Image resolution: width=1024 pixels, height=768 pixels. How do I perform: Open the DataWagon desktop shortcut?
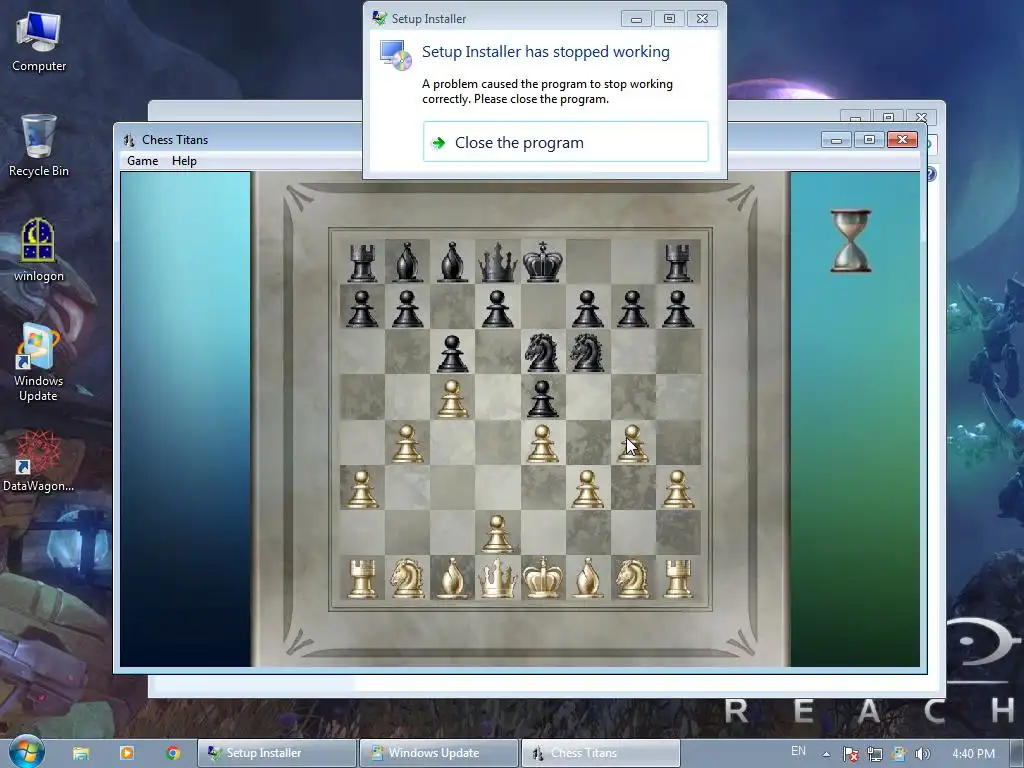[x=39, y=461]
